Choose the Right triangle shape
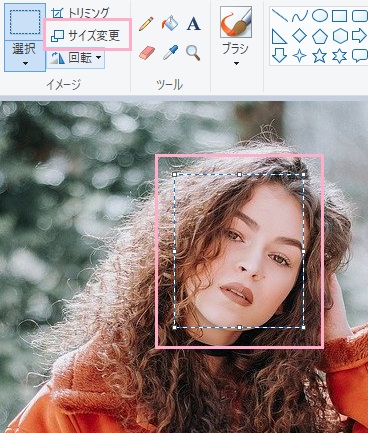 tap(279, 36)
